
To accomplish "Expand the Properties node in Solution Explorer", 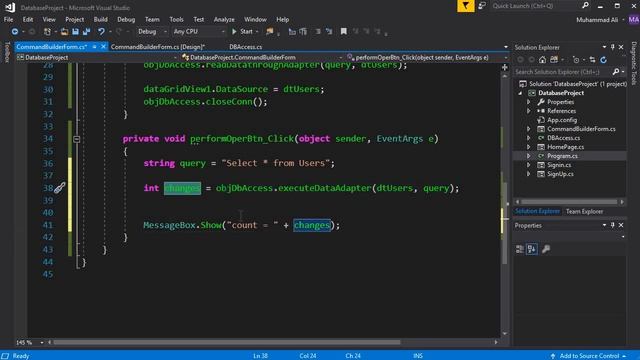I will click(529, 102).
